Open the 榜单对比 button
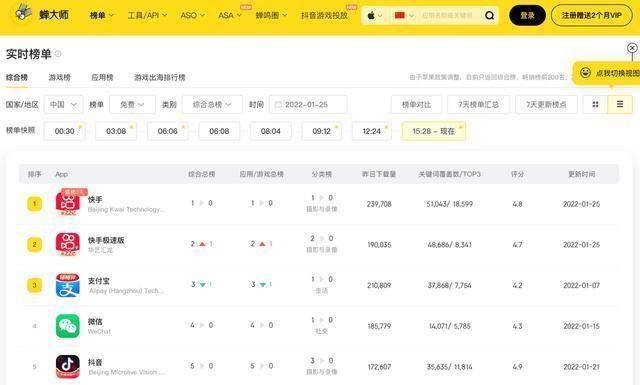 416,105
